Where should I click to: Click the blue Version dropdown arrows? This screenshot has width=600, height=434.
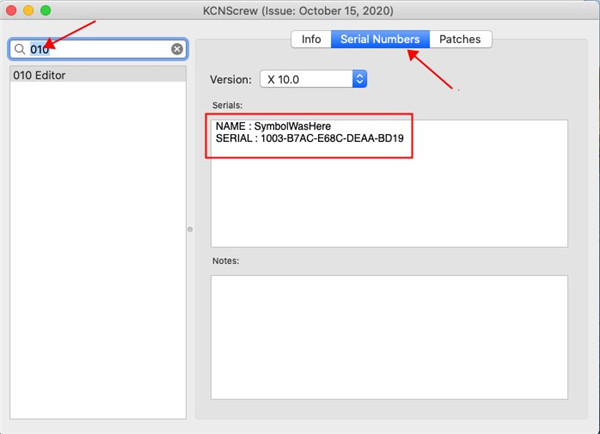[359, 79]
